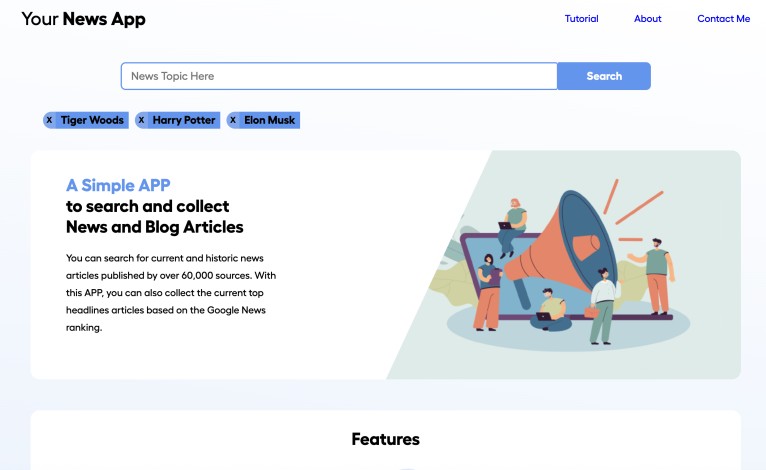
Task: Click the seated person with laptop on the floor
Action: point(549,308)
